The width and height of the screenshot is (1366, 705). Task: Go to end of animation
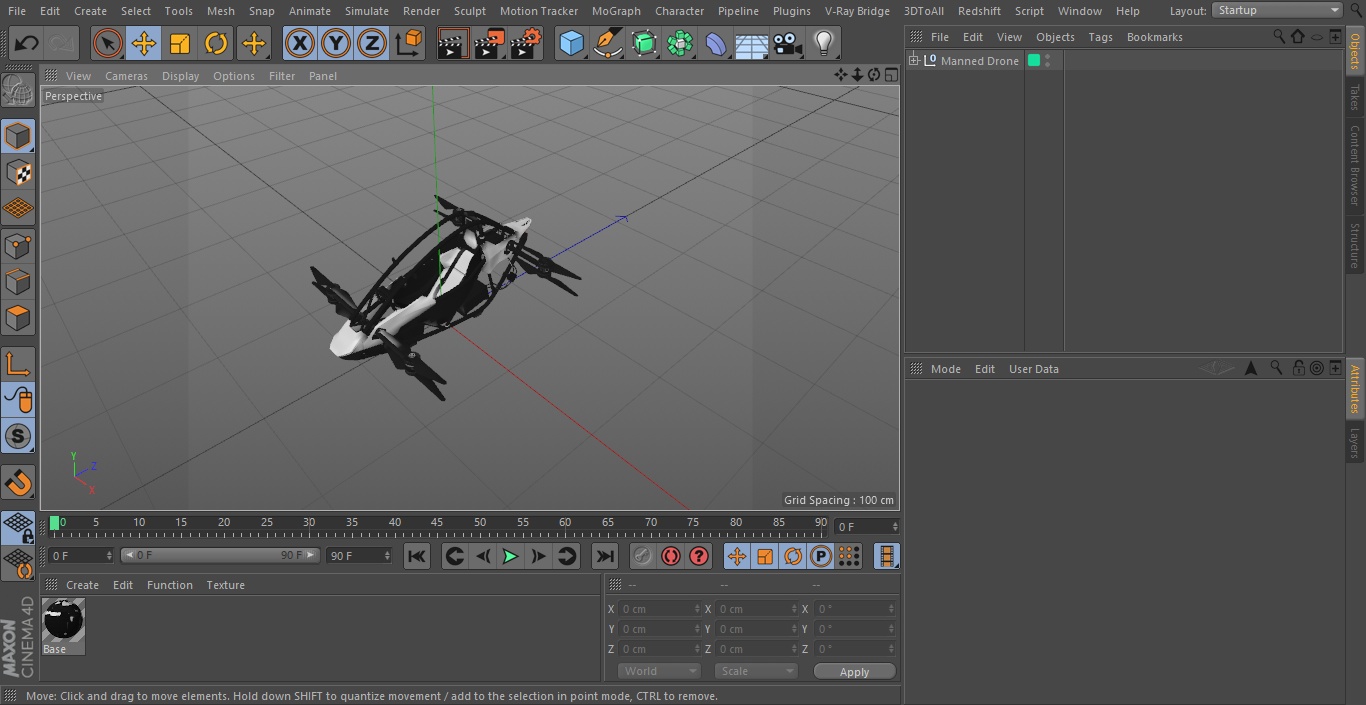click(605, 556)
